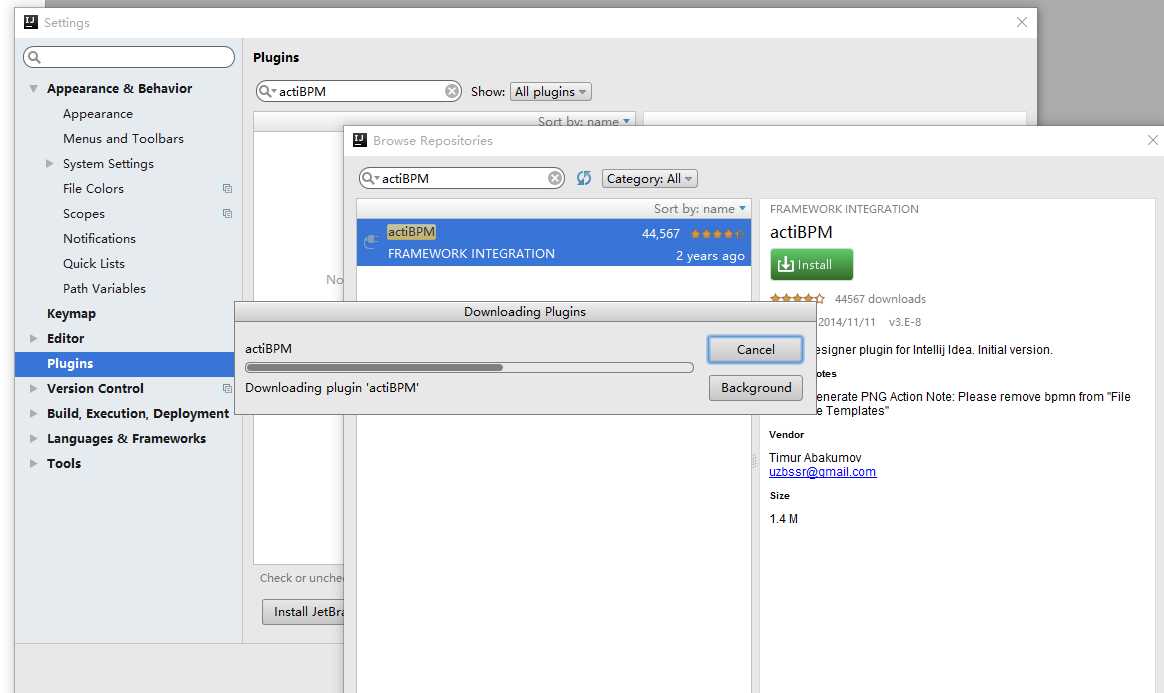Image resolution: width=1164 pixels, height=693 pixels.
Task: Open vendor email uzbssr@gmail.com link
Action: click(x=823, y=472)
